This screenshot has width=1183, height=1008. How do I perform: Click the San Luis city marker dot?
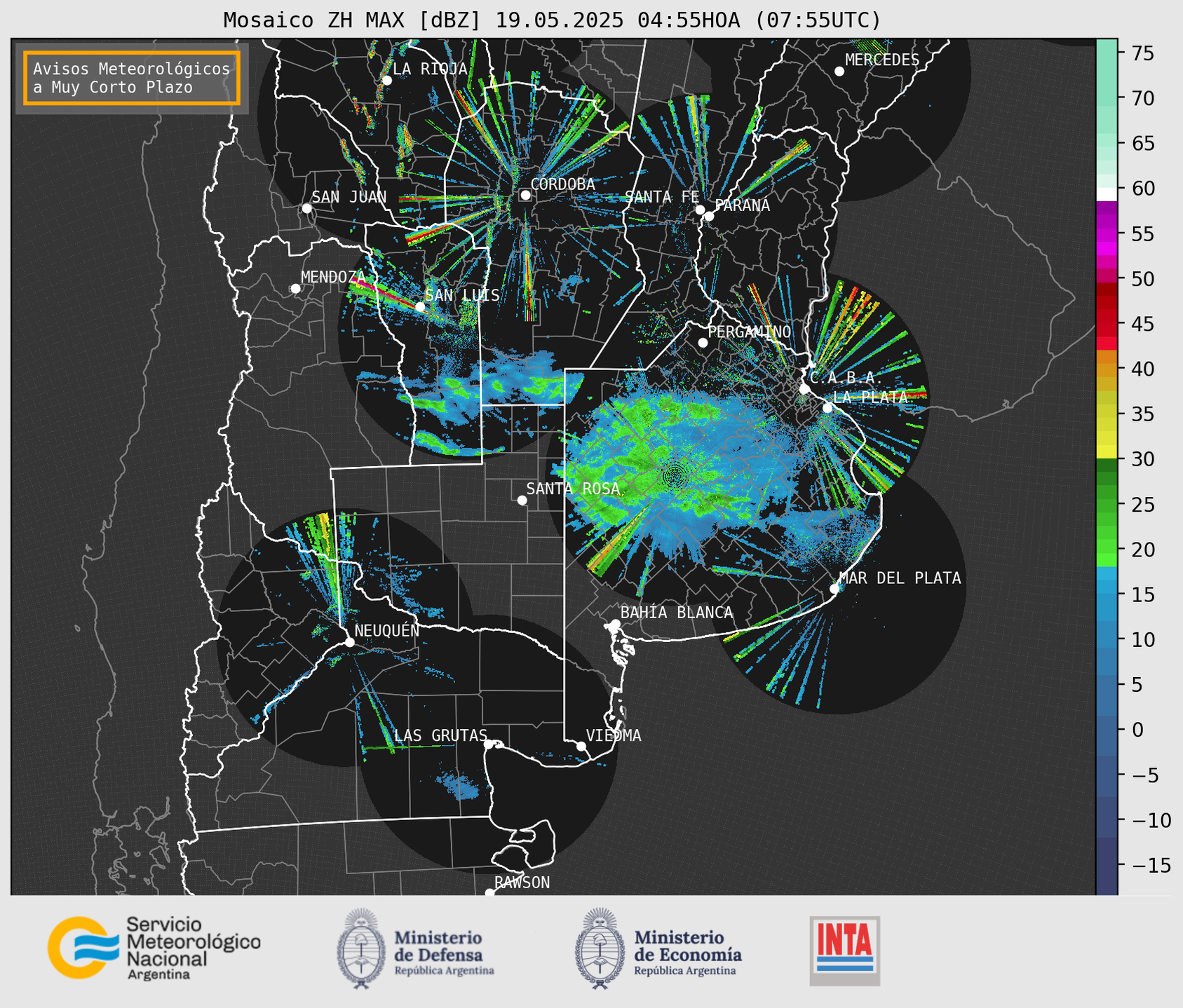[420, 307]
